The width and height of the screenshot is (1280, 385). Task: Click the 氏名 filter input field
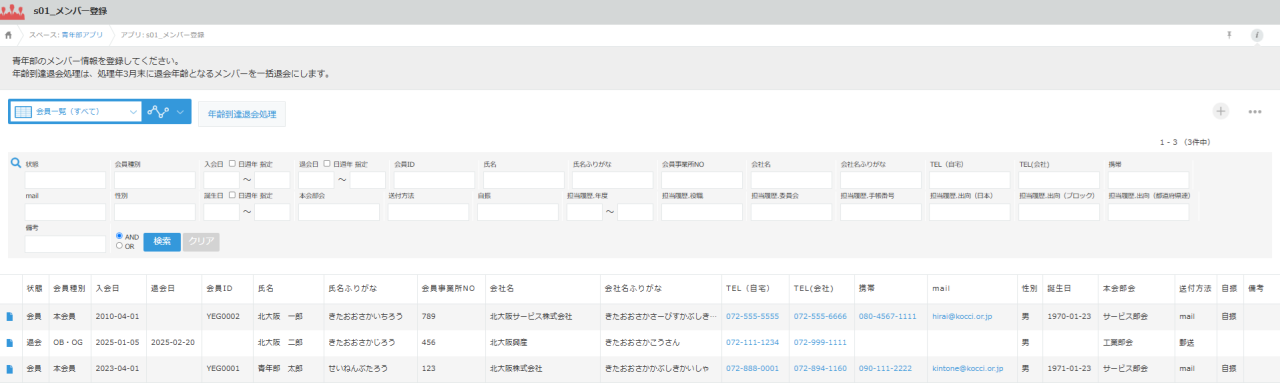coord(524,180)
